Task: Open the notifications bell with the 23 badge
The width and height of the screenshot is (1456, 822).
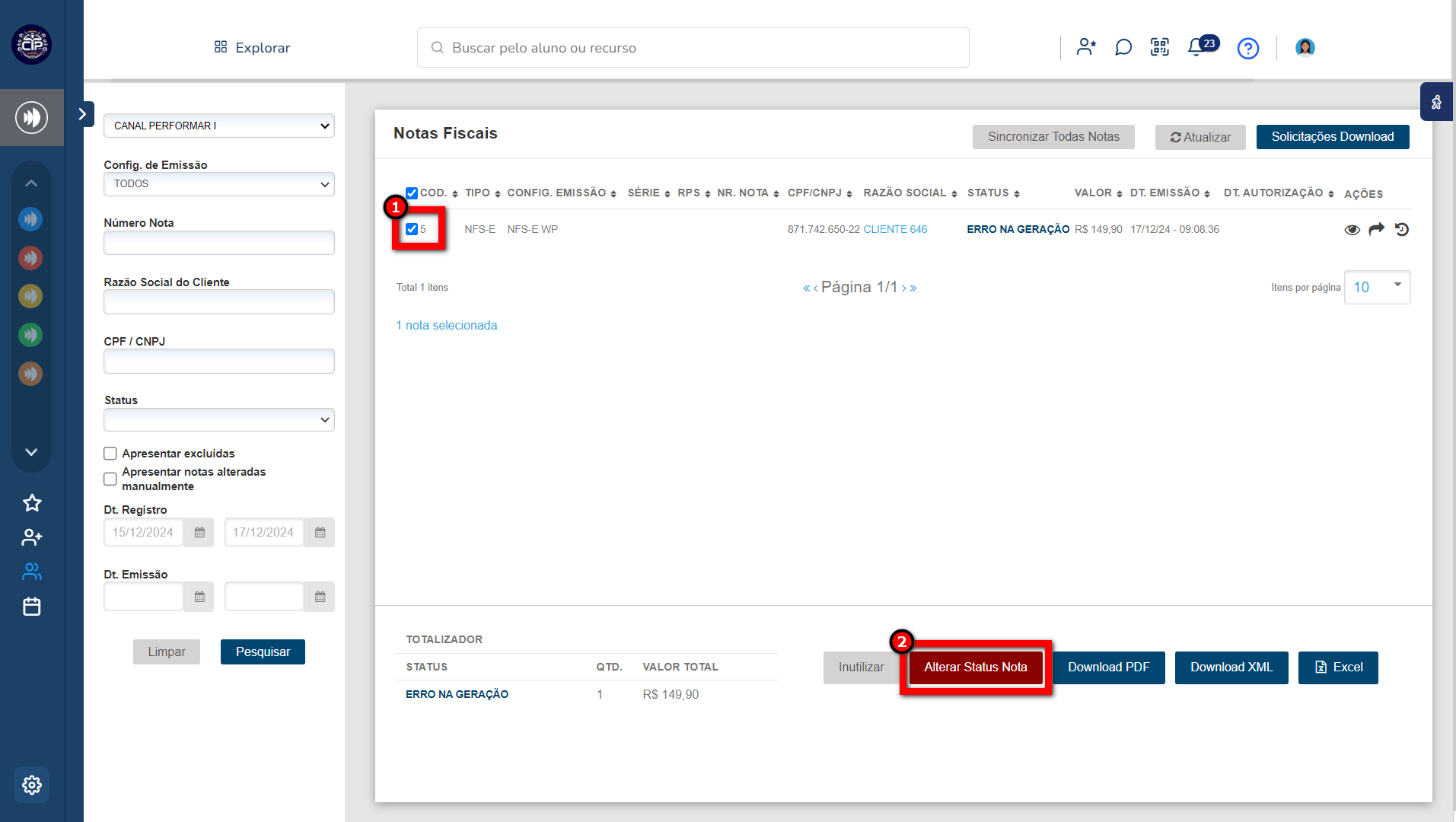Action: [1196, 48]
